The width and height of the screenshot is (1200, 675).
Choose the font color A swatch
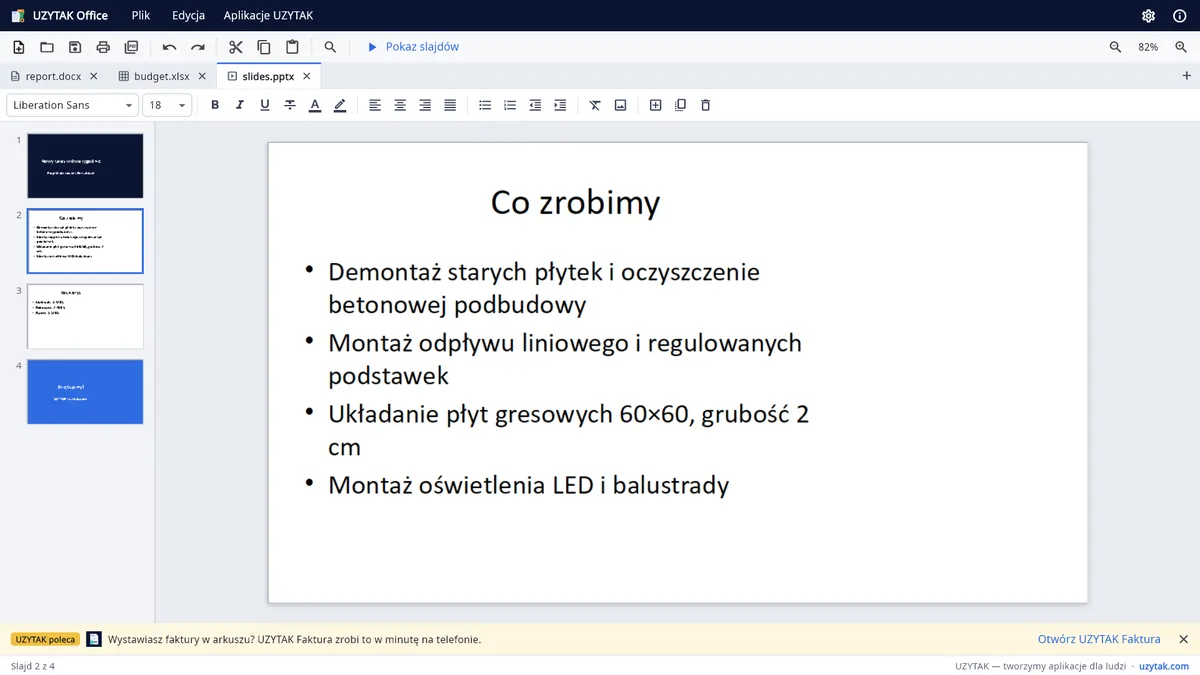(x=315, y=105)
